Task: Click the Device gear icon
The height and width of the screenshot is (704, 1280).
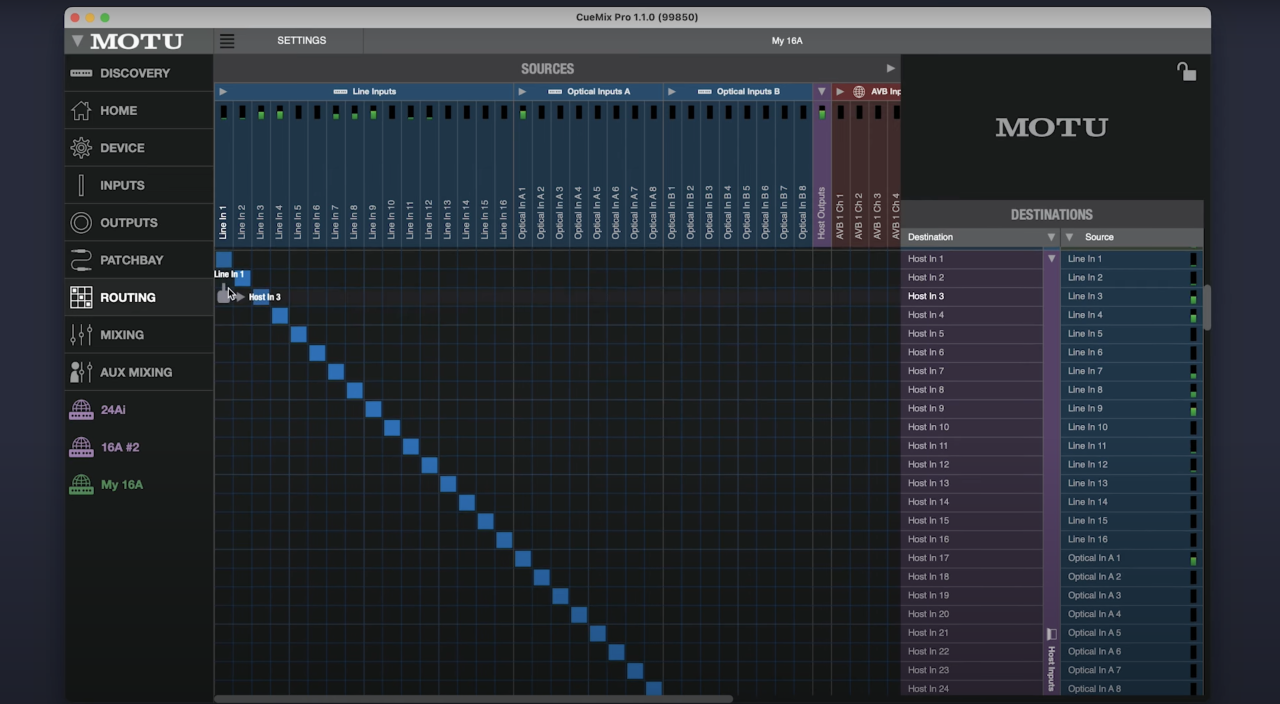Action: point(81,148)
